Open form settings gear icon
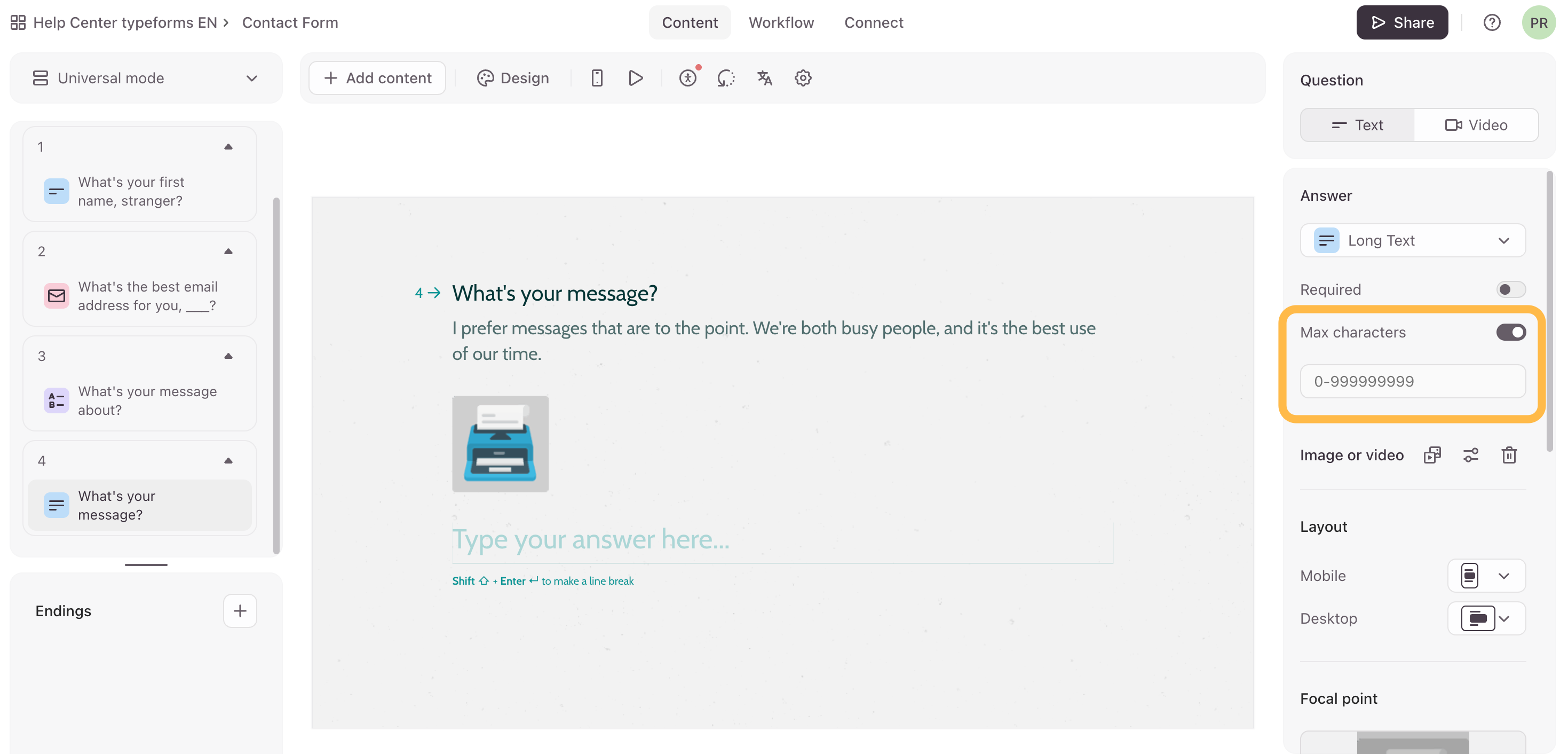The width and height of the screenshot is (1568, 754). pyautogui.click(x=803, y=78)
